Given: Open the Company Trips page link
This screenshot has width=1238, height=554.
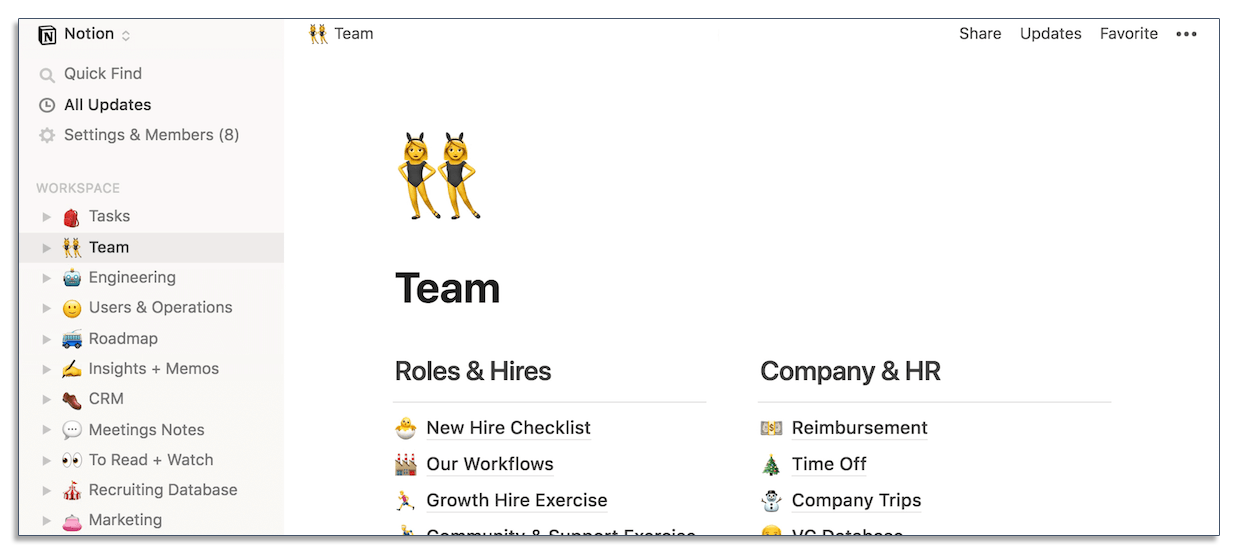Looking at the screenshot, I should pos(856,500).
